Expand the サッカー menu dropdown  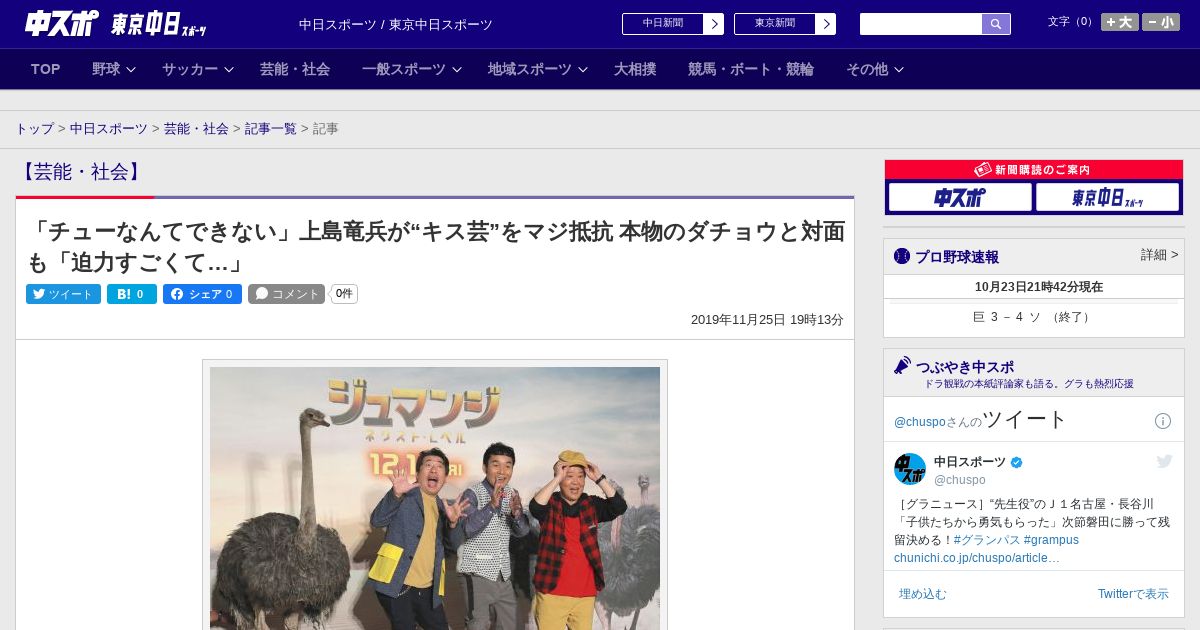pyautogui.click(x=197, y=69)
